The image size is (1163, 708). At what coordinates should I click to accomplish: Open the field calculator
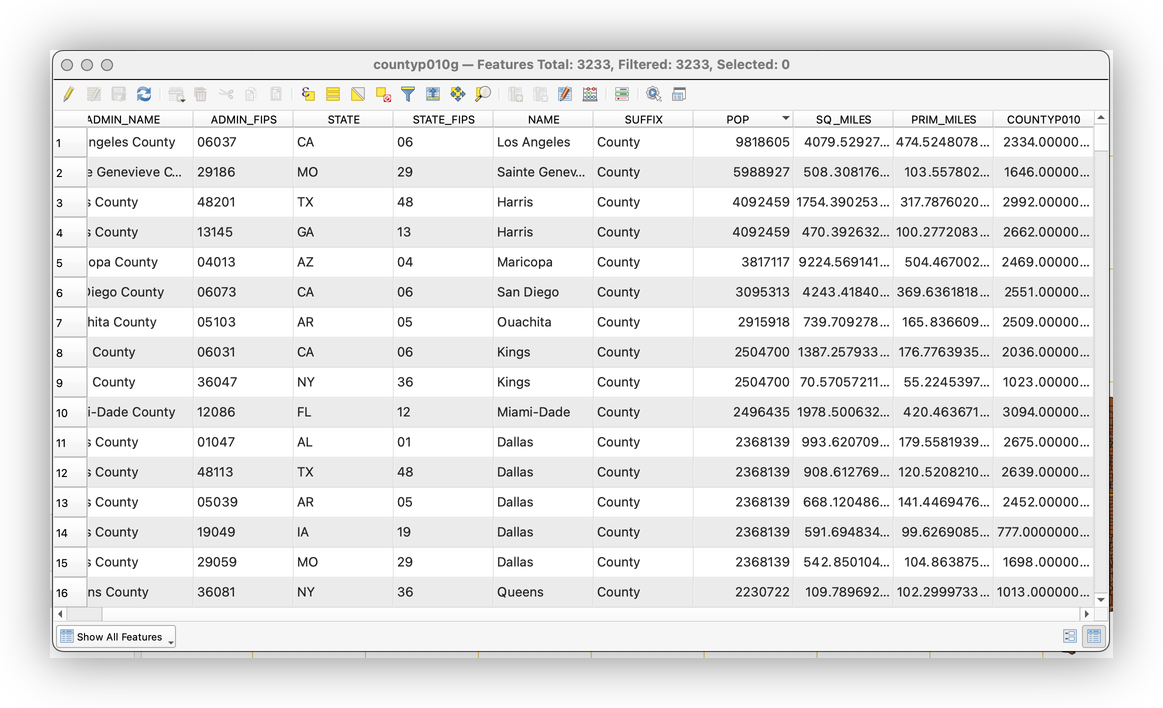(x=590, y=94)
